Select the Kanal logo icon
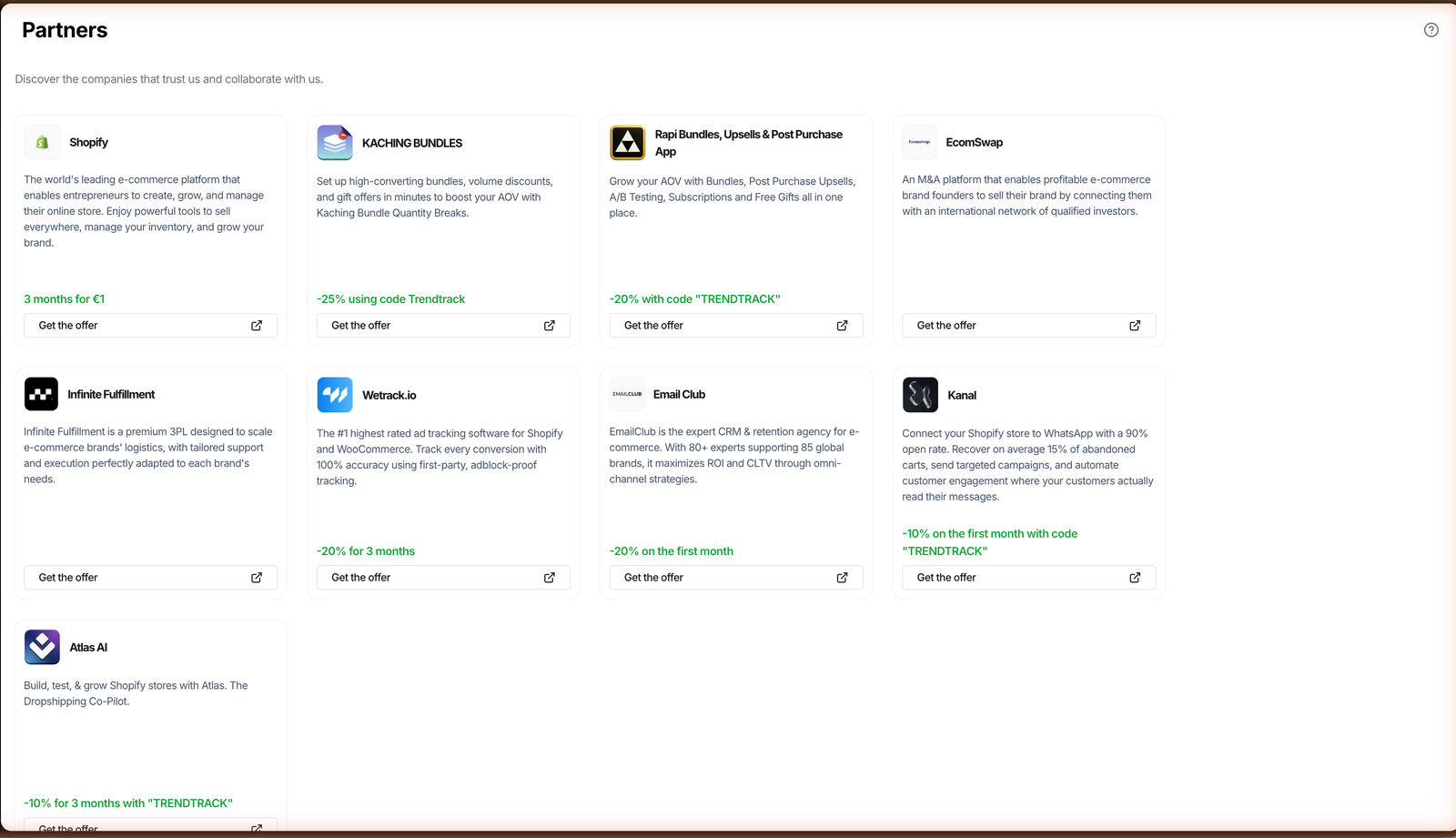Screen dimensions: 1456x838 [x=920, y=395]
